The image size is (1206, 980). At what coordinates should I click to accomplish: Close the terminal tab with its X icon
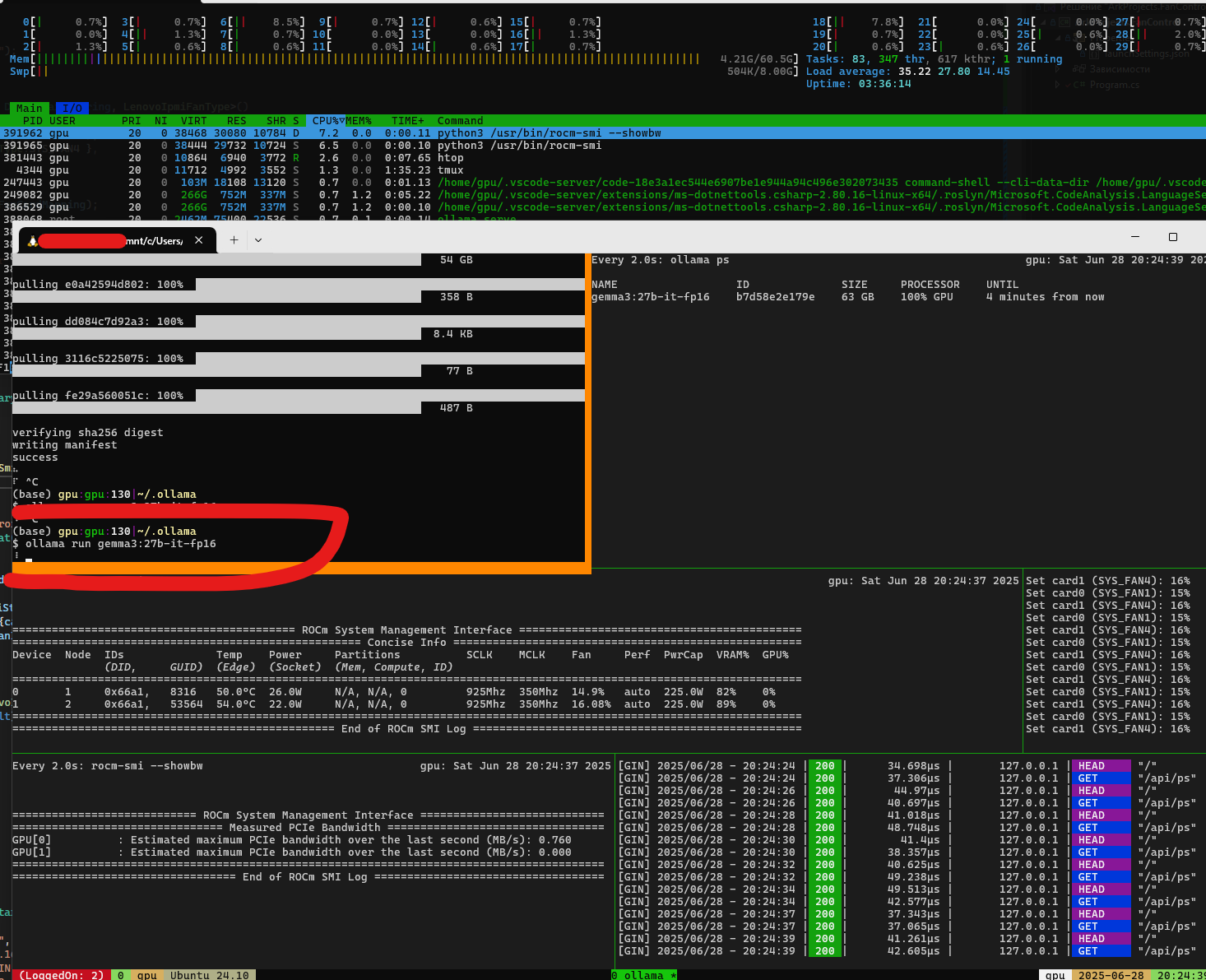198,240
